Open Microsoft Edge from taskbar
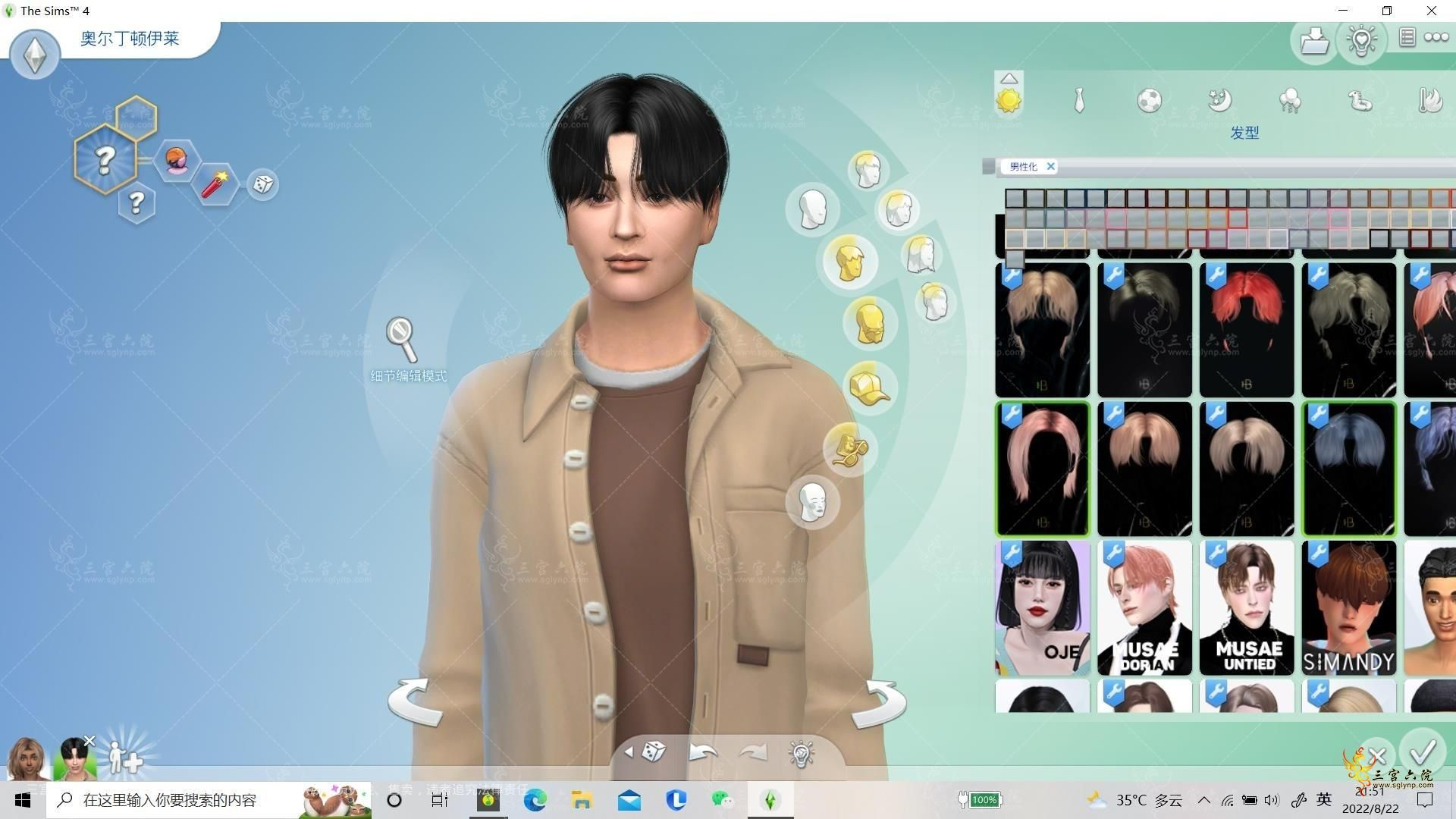Screen dimensions: 1456x819 click(x=535, y=800)
